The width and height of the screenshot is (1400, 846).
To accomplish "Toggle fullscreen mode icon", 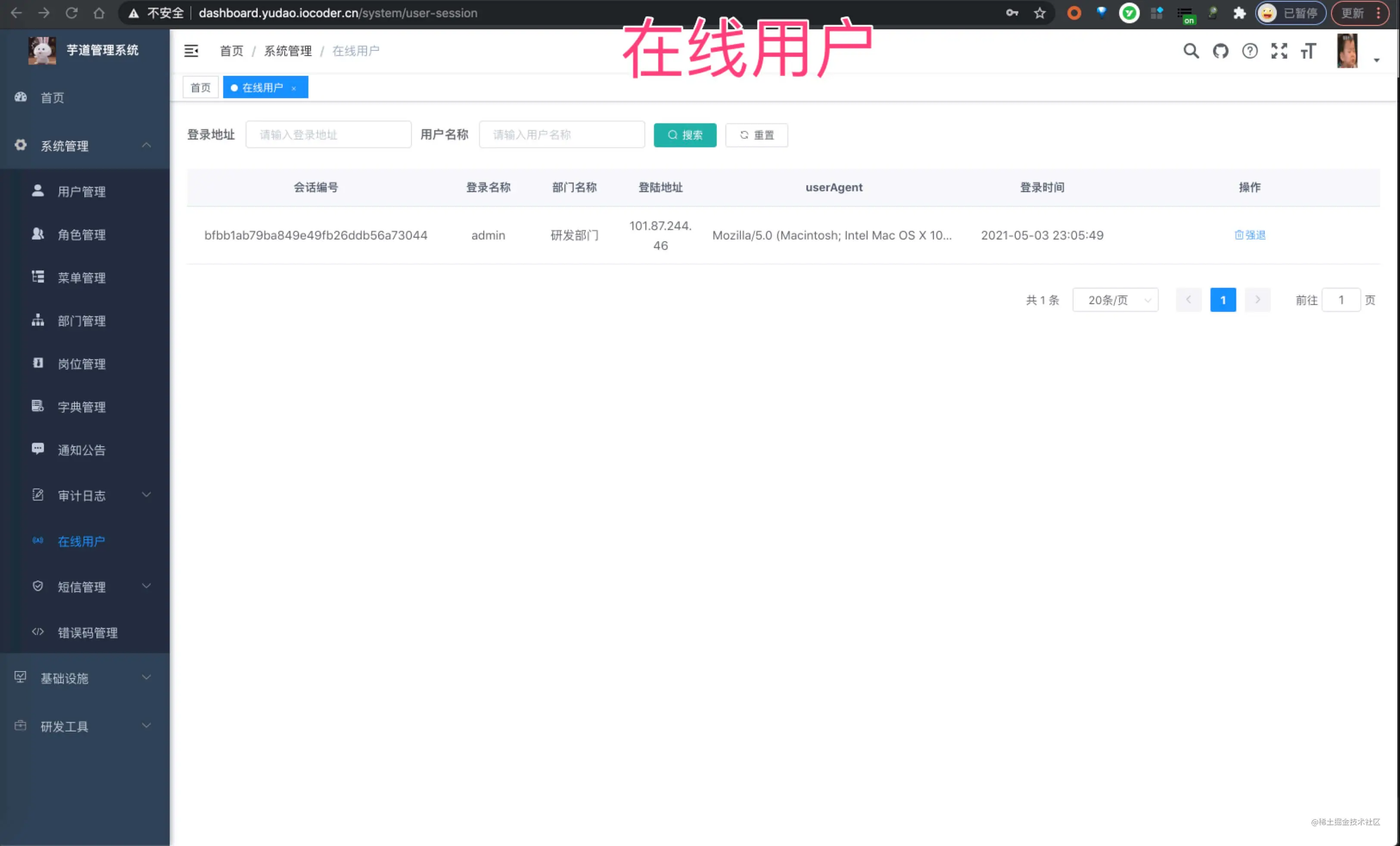I will pos(1279,51).
